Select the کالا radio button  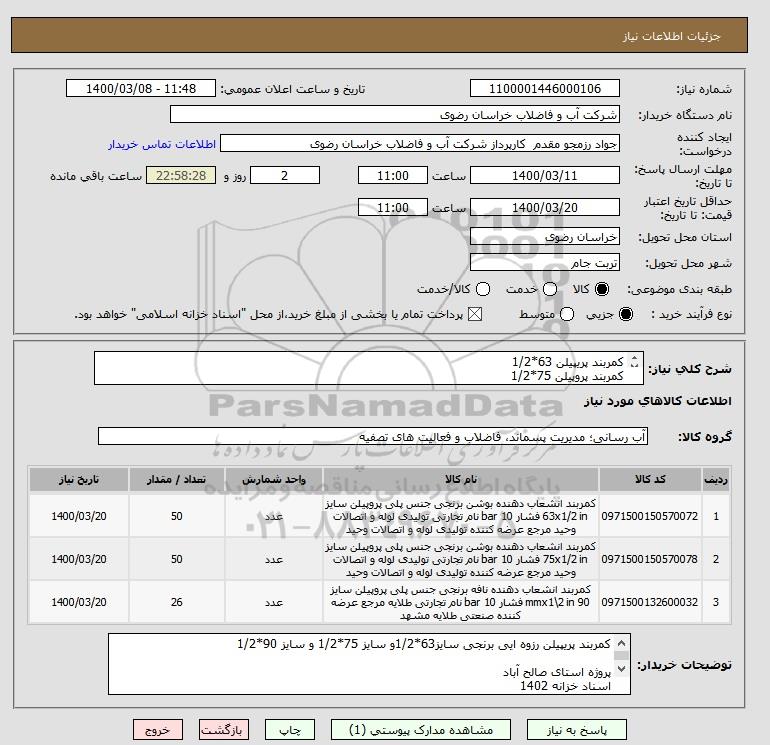tap(602, 289)
